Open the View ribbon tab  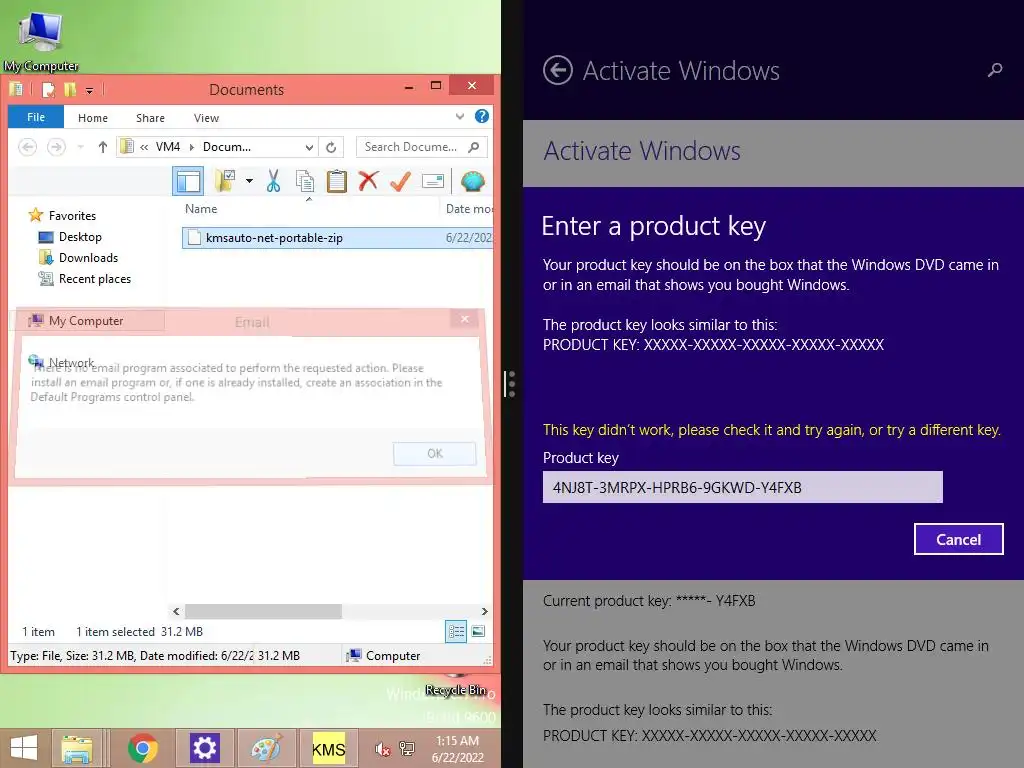point(206,118)
